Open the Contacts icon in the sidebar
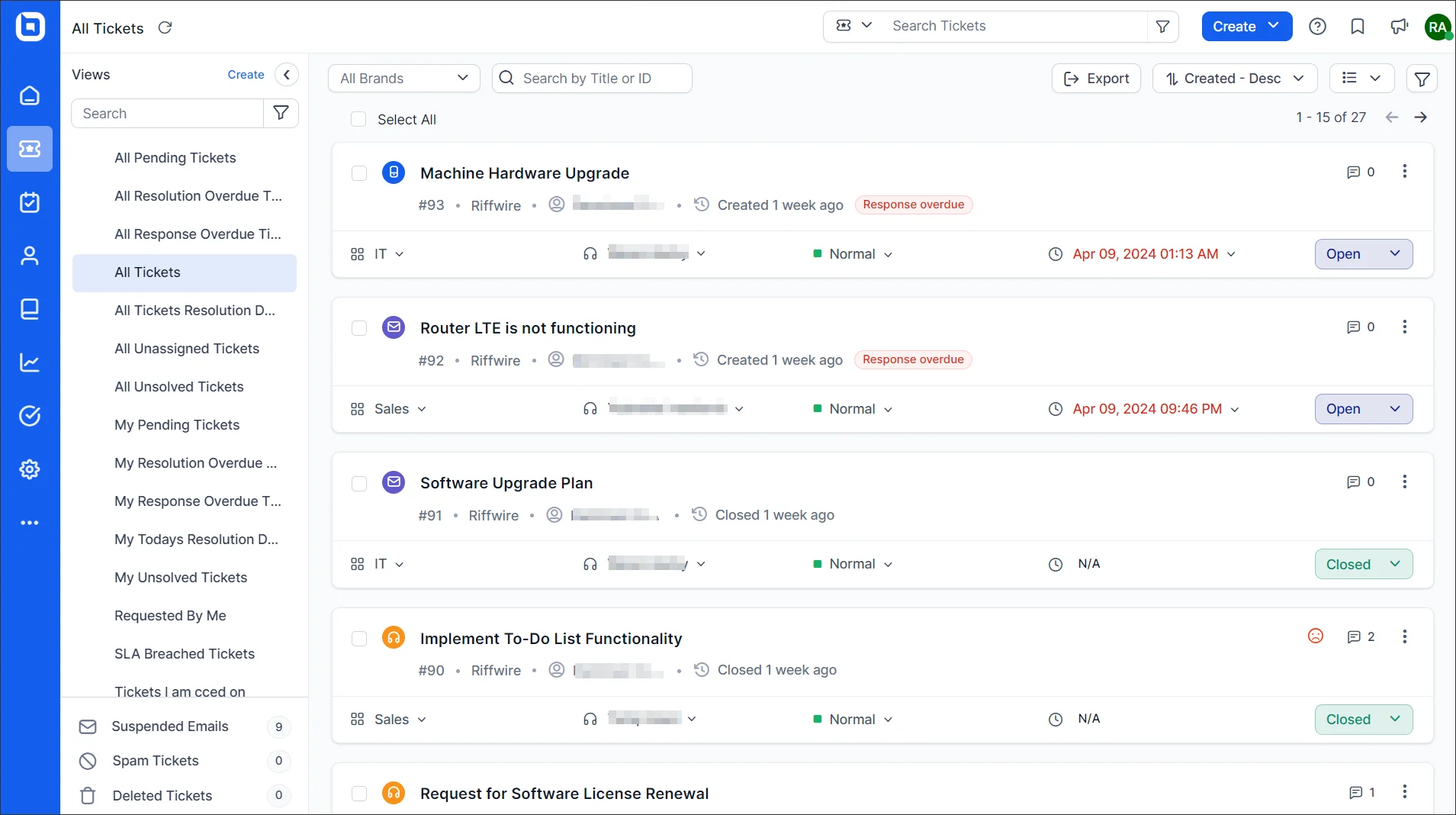1456x815 pixels. point(30,256)
